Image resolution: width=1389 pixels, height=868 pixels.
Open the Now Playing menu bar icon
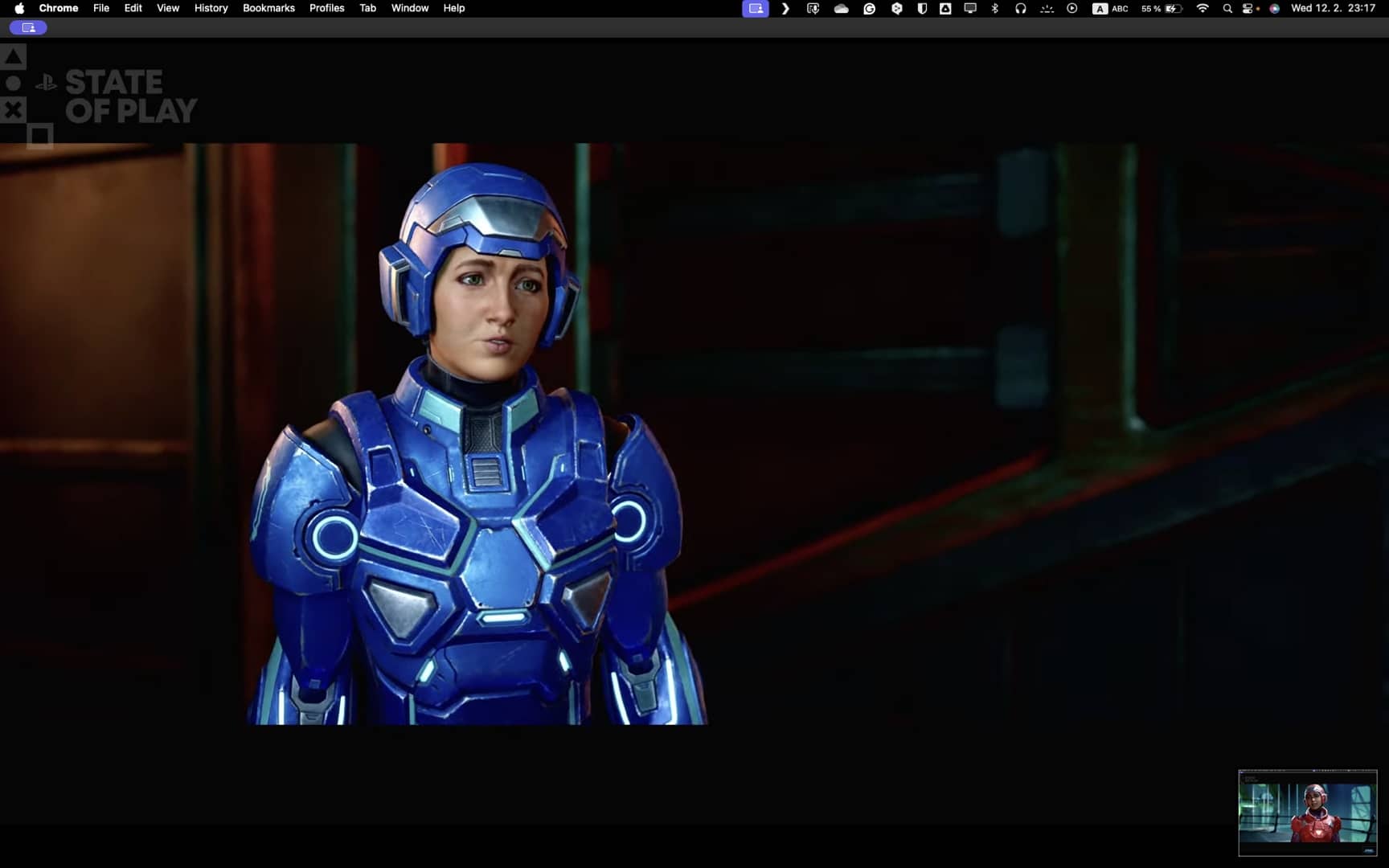tap(1072, 8)
